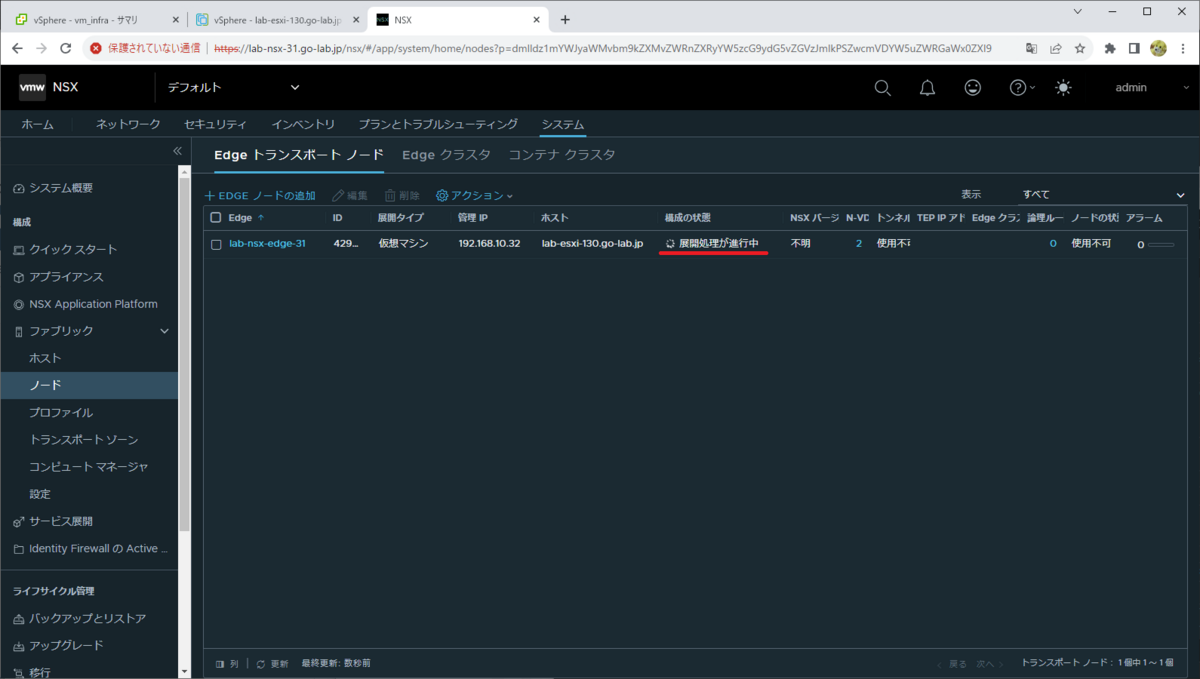Switch to the コンテナ クラスタ tab
The height and width of the screenshot is (679, 1200).
pyautogui.click(x=562, y=155)
